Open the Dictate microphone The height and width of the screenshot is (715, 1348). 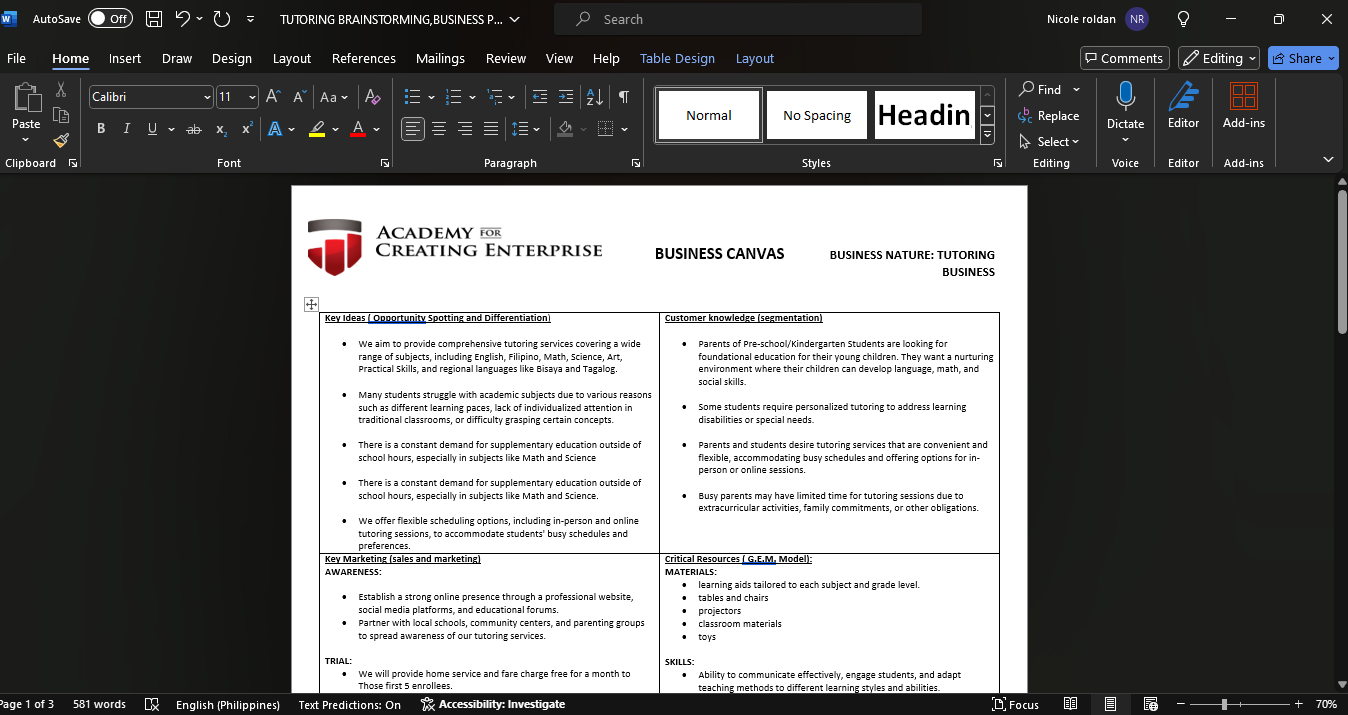point(1125,107)
